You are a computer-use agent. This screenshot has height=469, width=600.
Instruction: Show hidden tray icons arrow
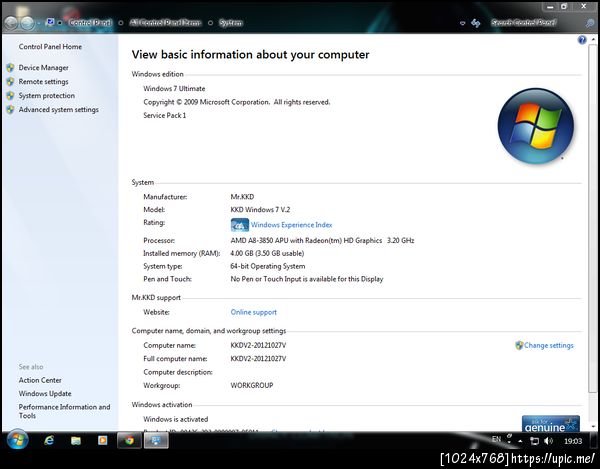520,441
